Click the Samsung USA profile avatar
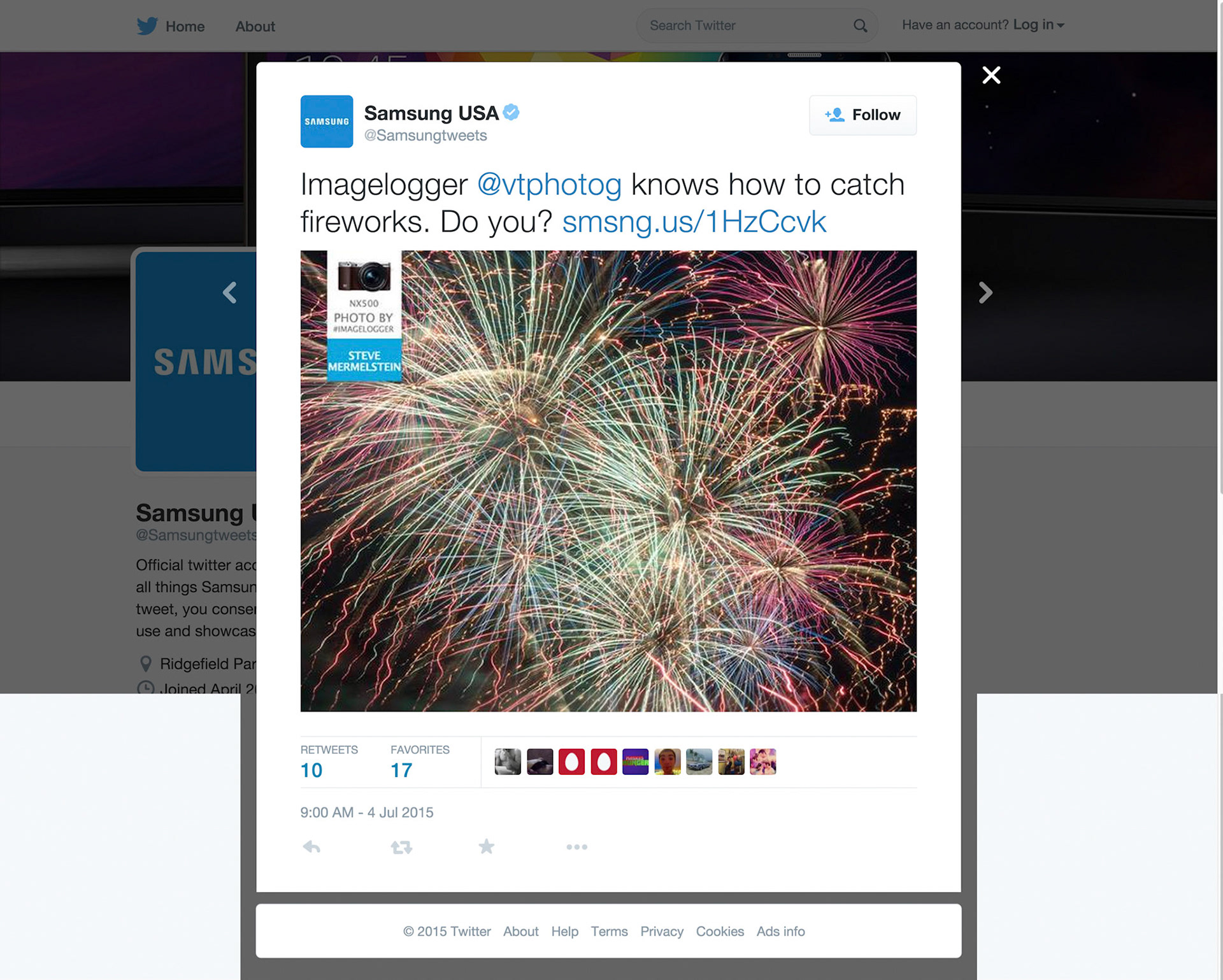1223x980 pixels. [327, 122]
